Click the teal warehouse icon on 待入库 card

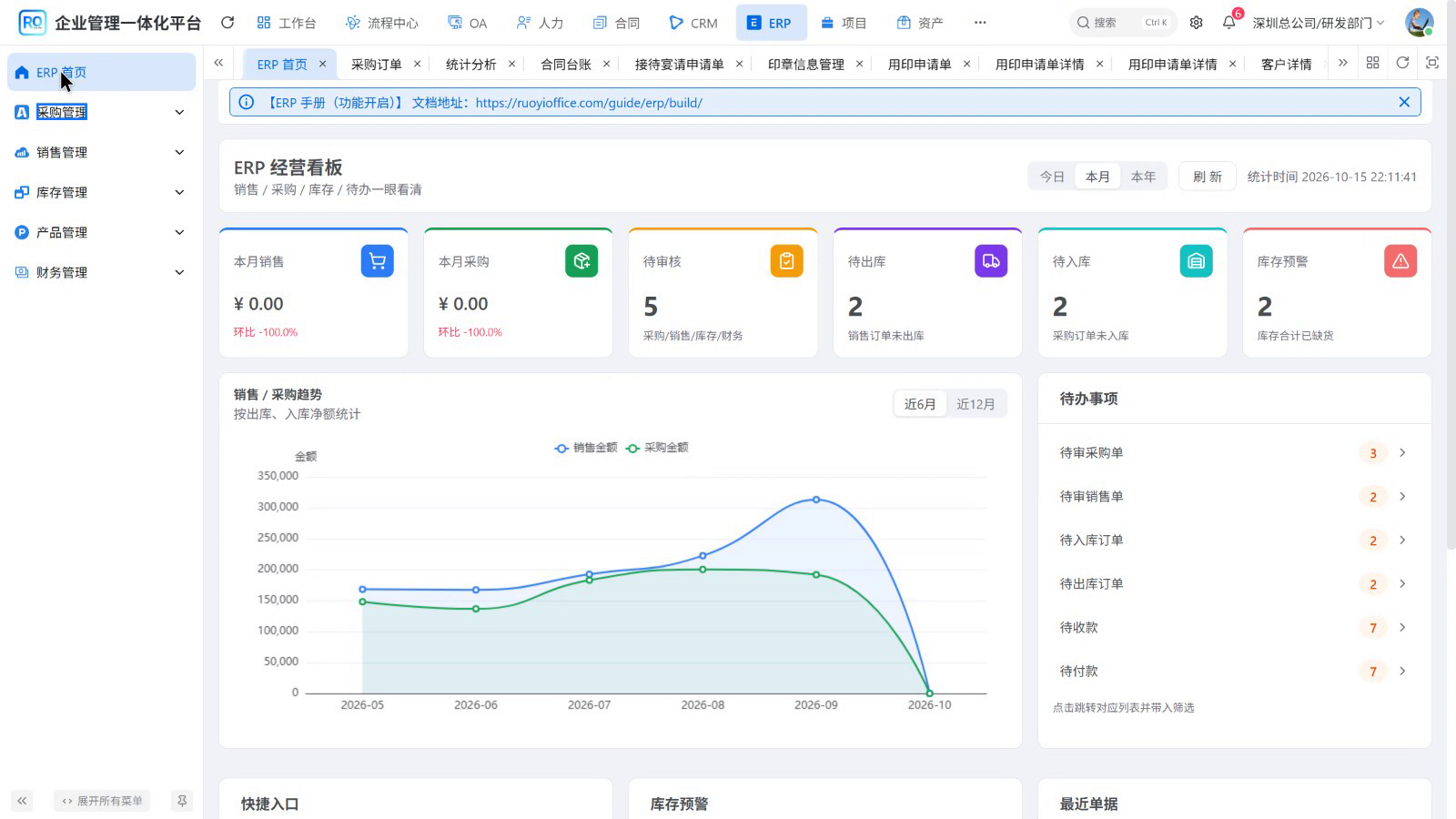point(1196,261)
